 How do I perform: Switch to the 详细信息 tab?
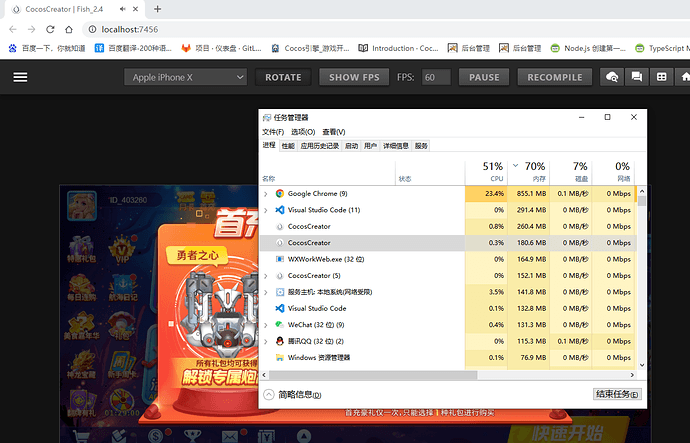click(396, 146)
